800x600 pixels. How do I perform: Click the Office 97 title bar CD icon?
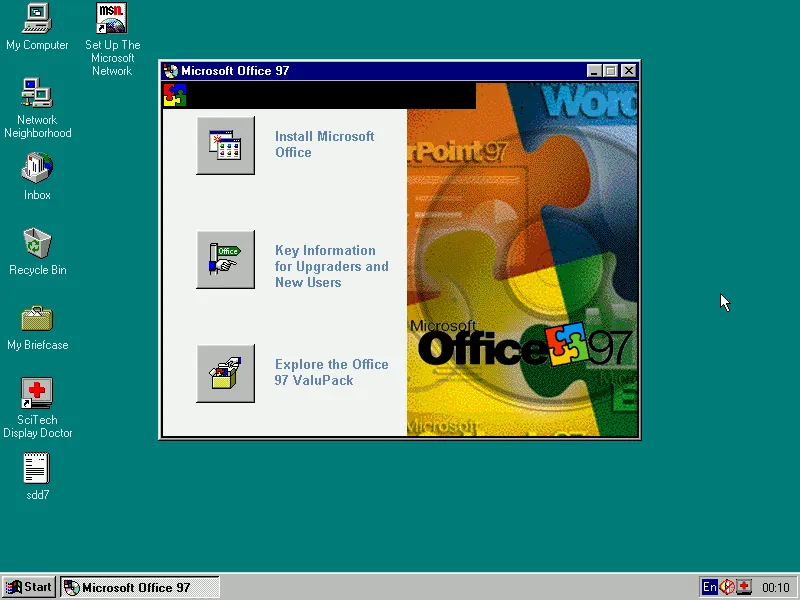(x=171, y=71)
